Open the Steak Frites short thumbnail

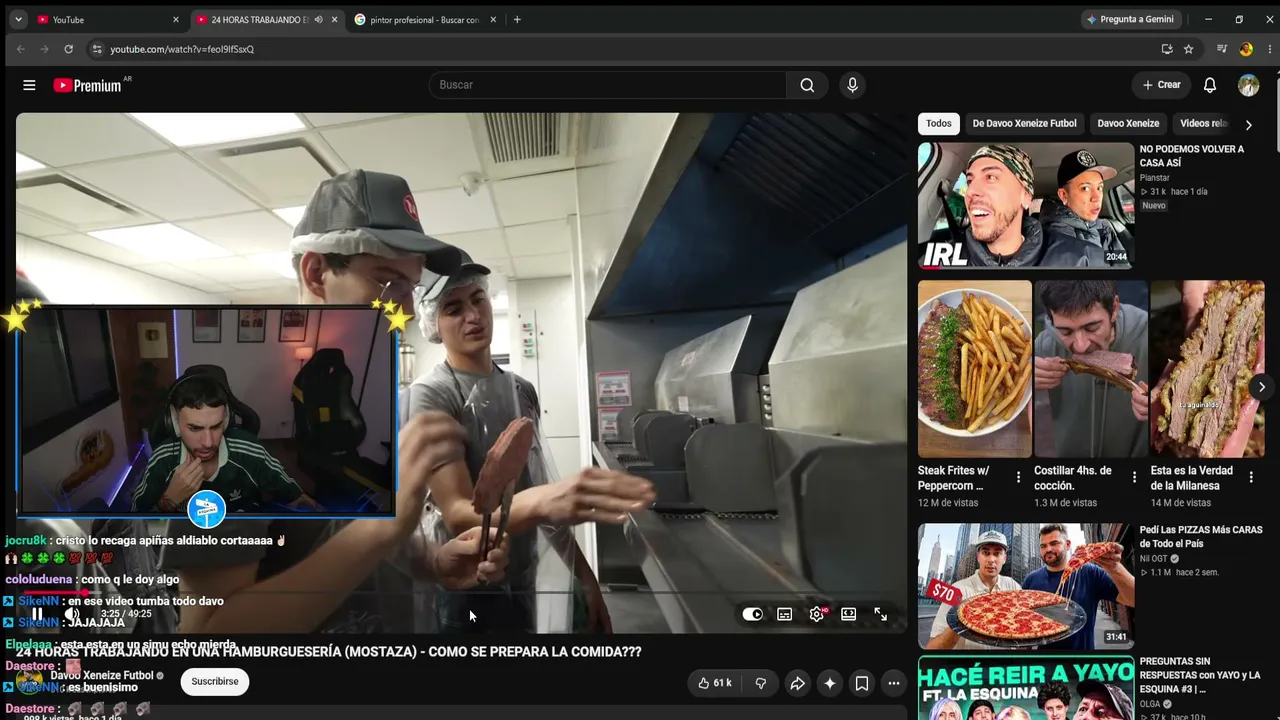tap(975, 369)
